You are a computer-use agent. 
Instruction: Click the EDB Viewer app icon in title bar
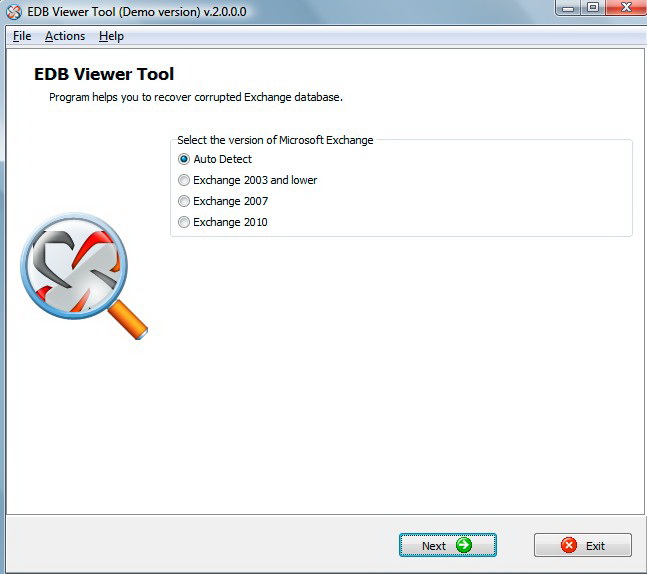tap(14, 12)
